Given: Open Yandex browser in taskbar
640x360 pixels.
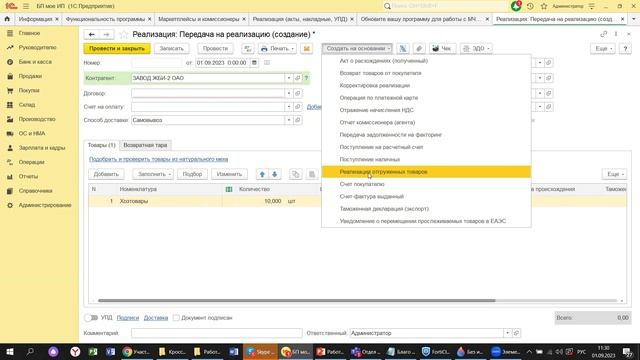Looking at the screenshot, I should click(x=75, y=351).
